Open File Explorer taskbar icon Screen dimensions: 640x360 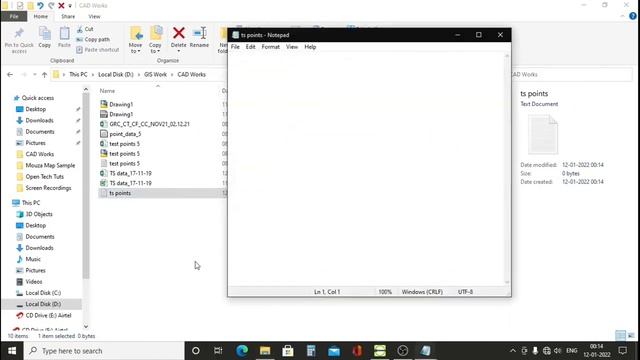[265, 351]
